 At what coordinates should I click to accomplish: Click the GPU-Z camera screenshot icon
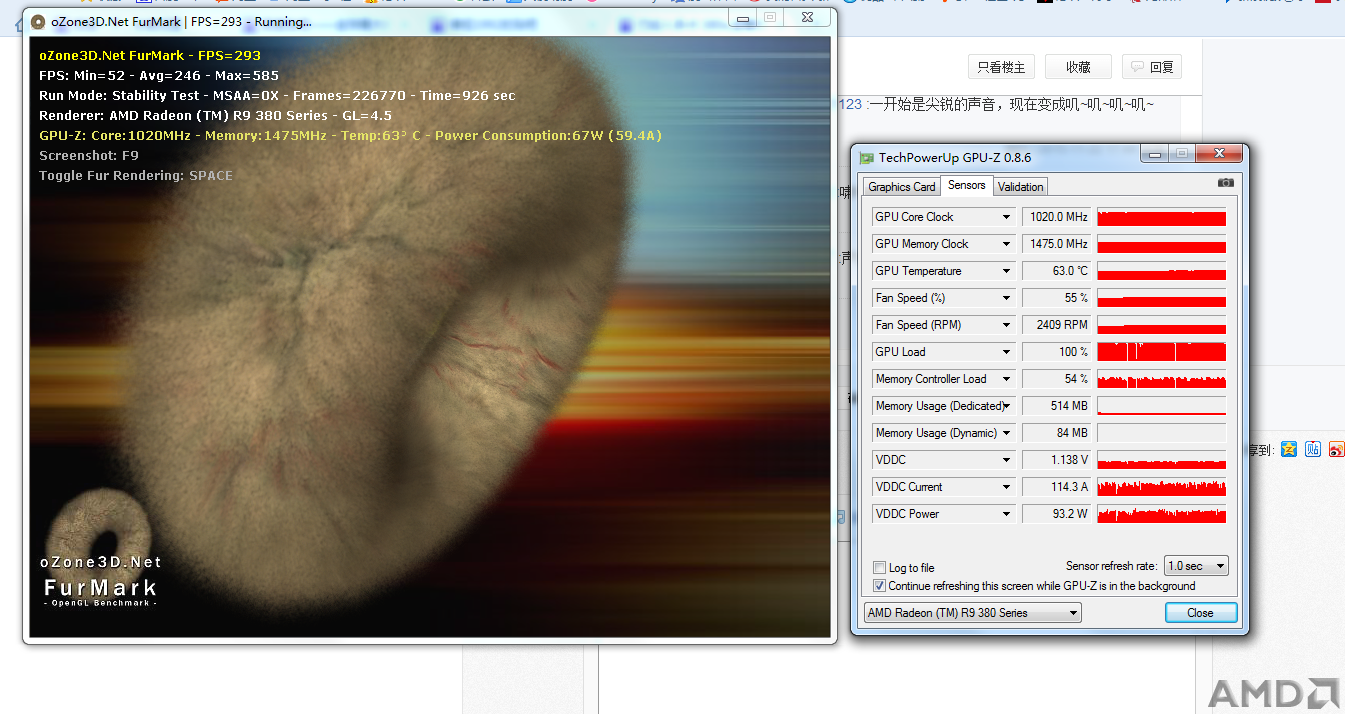[1225, 183]
